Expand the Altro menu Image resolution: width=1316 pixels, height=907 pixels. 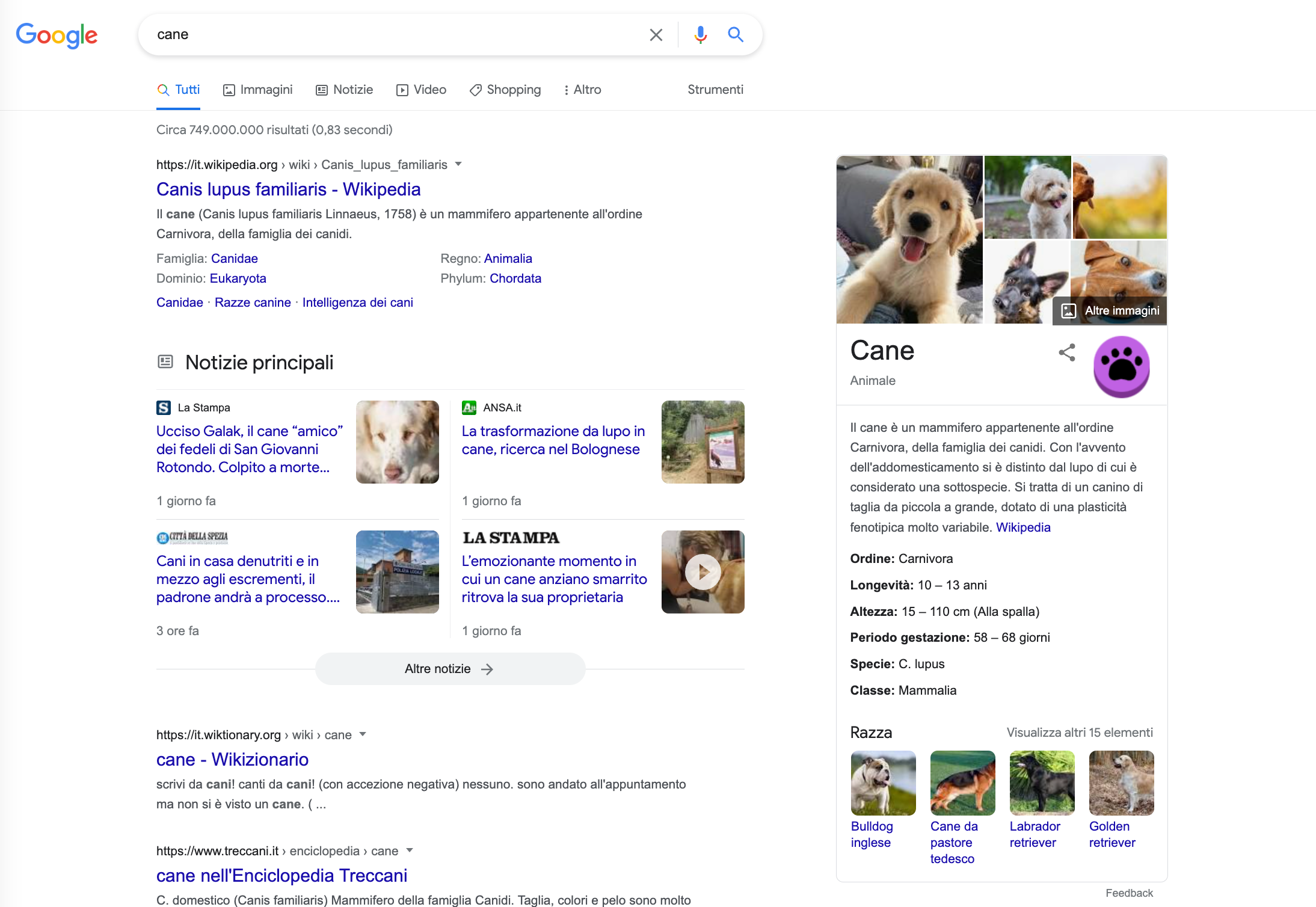point(582,90)
